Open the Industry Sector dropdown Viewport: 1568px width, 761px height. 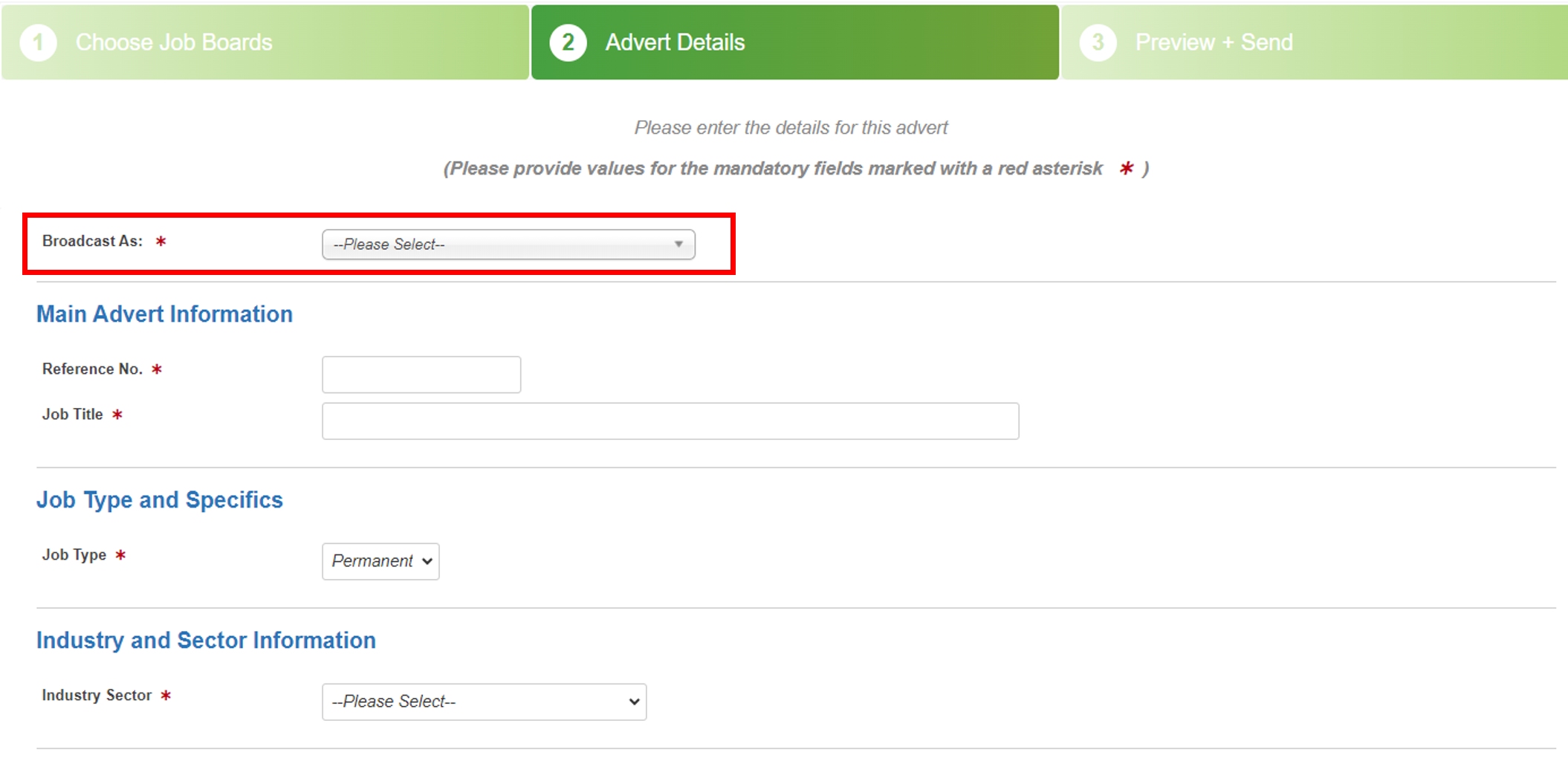(x=484, y=702)
